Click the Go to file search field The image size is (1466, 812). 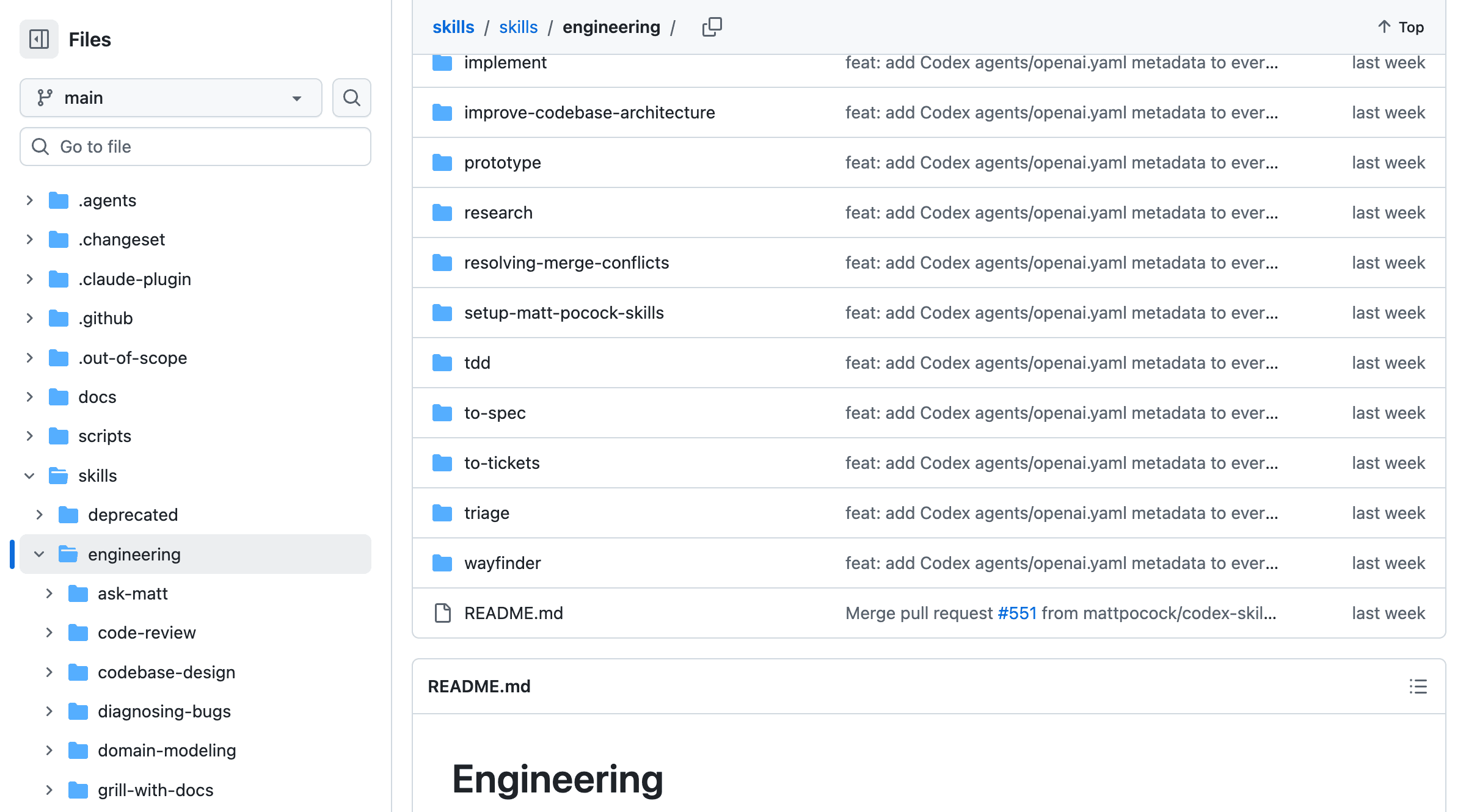(195, 147)
